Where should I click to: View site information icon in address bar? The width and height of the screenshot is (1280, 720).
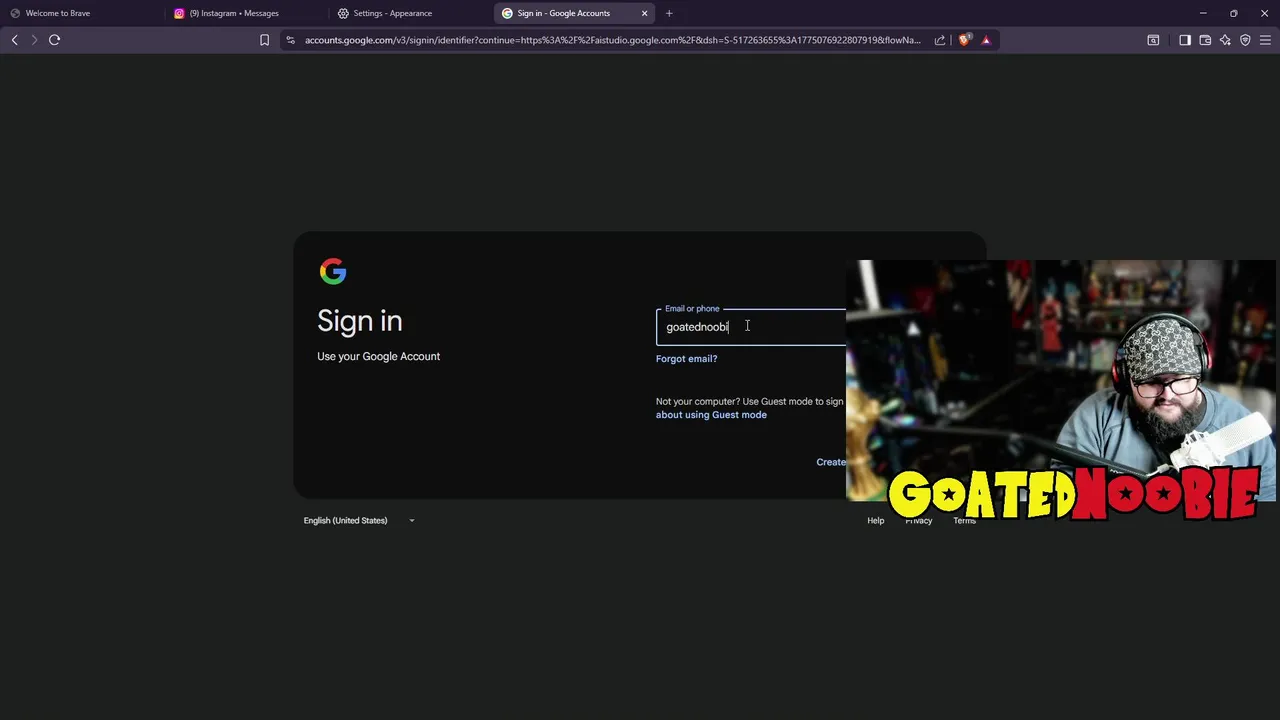tap(290, 40)
